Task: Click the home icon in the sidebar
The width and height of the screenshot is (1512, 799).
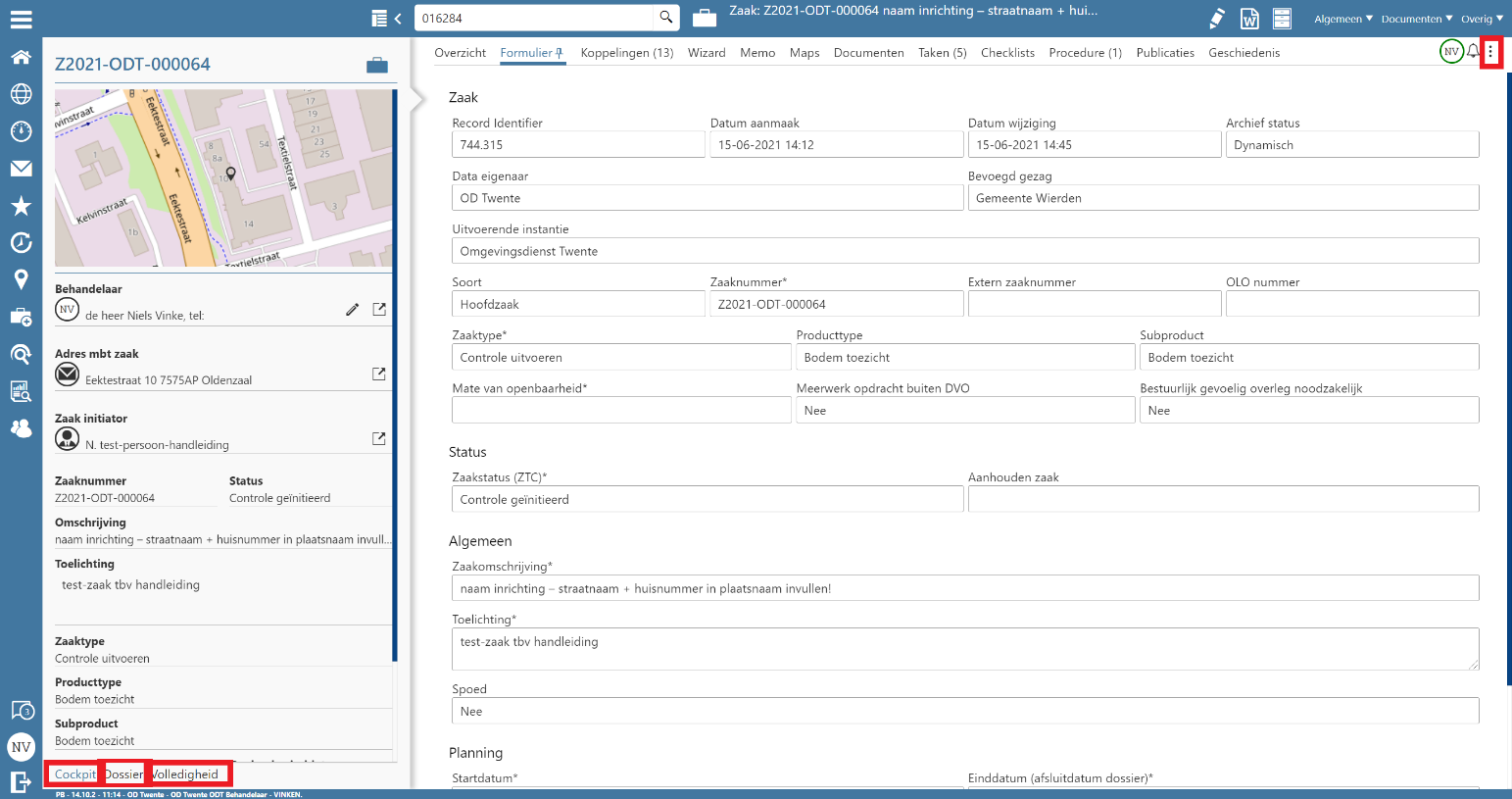Action: pyautogui.click(x=21, y=57)
